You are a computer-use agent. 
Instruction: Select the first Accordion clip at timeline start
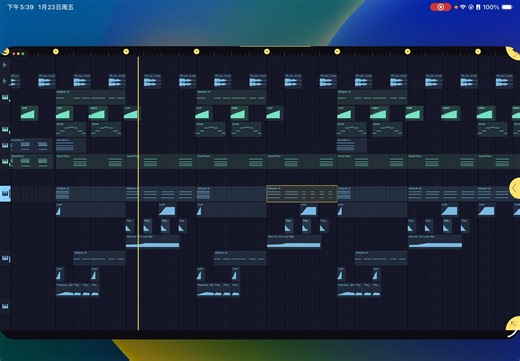[31, 145]
